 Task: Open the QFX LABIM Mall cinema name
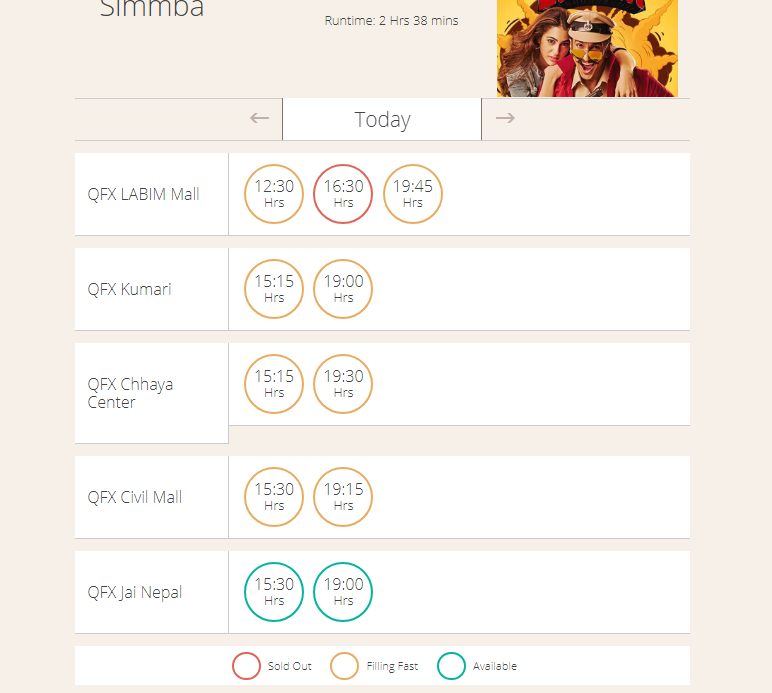click(143, 194)
